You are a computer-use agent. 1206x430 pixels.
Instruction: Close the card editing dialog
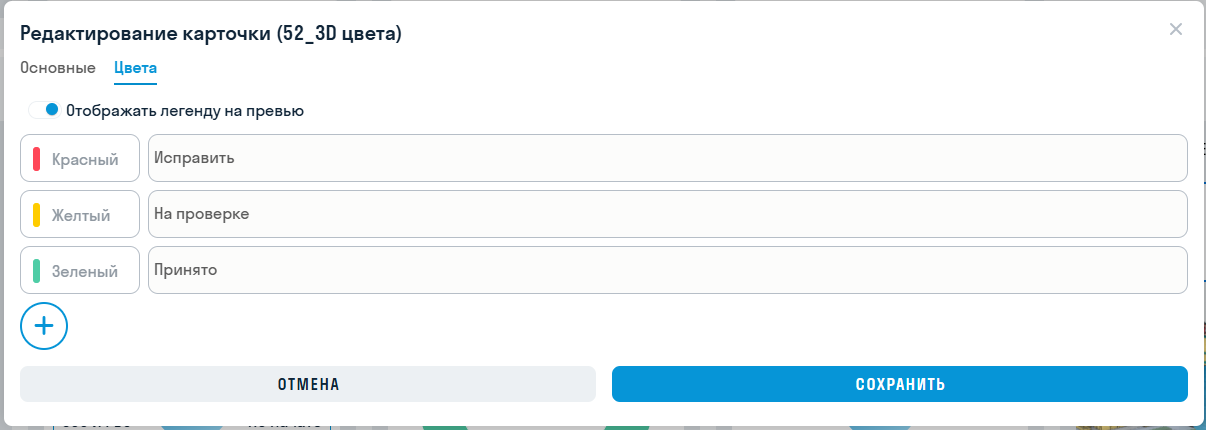tap(1176, 29)
